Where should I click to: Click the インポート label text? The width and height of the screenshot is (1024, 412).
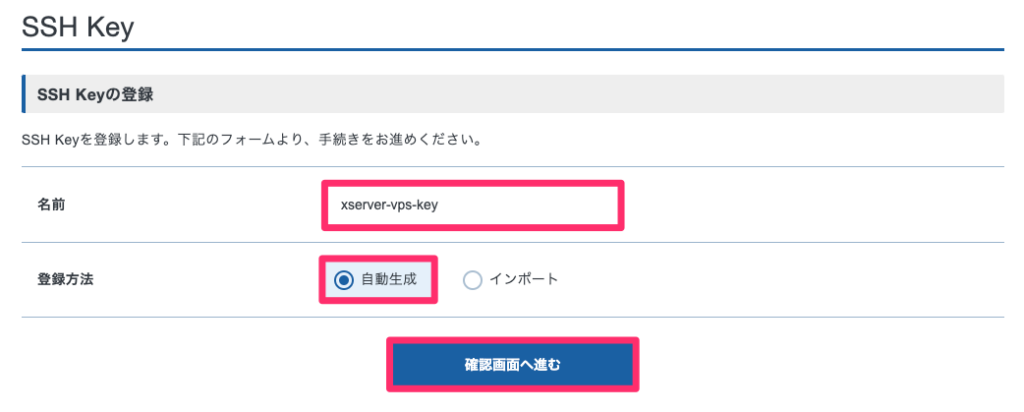[x=523, y=279]
